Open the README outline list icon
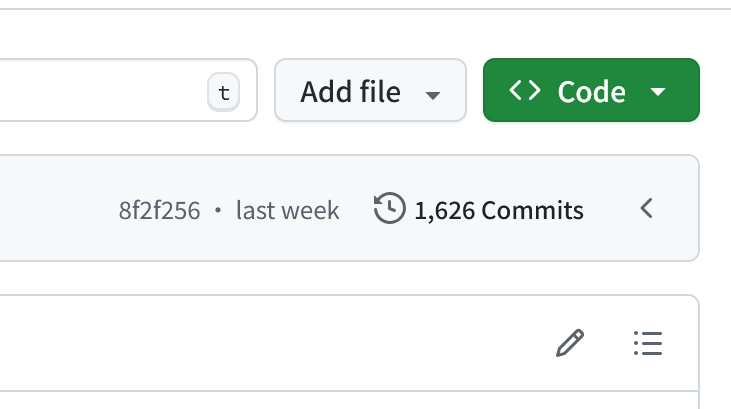This screenshot has width=731, height=409. click(x=648, y=343)
